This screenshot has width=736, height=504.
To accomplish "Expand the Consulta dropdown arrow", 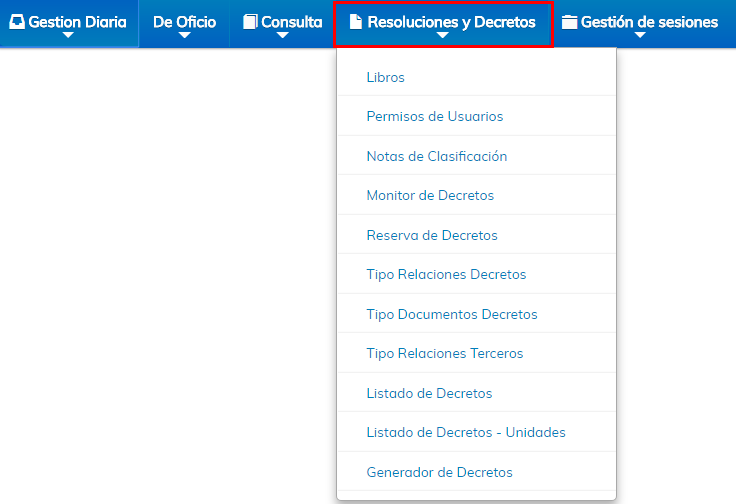I will point(283,35).
